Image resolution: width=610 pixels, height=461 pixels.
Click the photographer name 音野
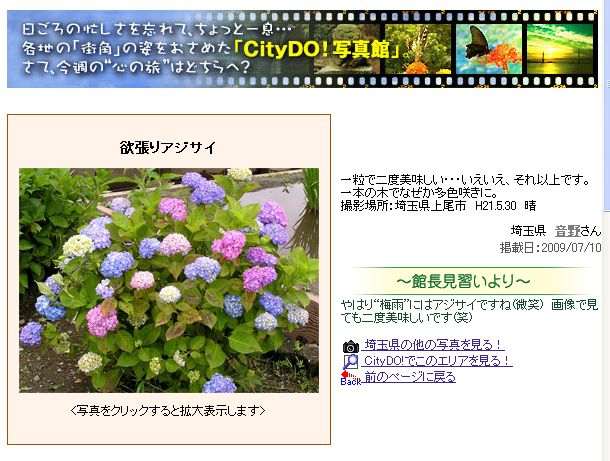coord(575,231)
